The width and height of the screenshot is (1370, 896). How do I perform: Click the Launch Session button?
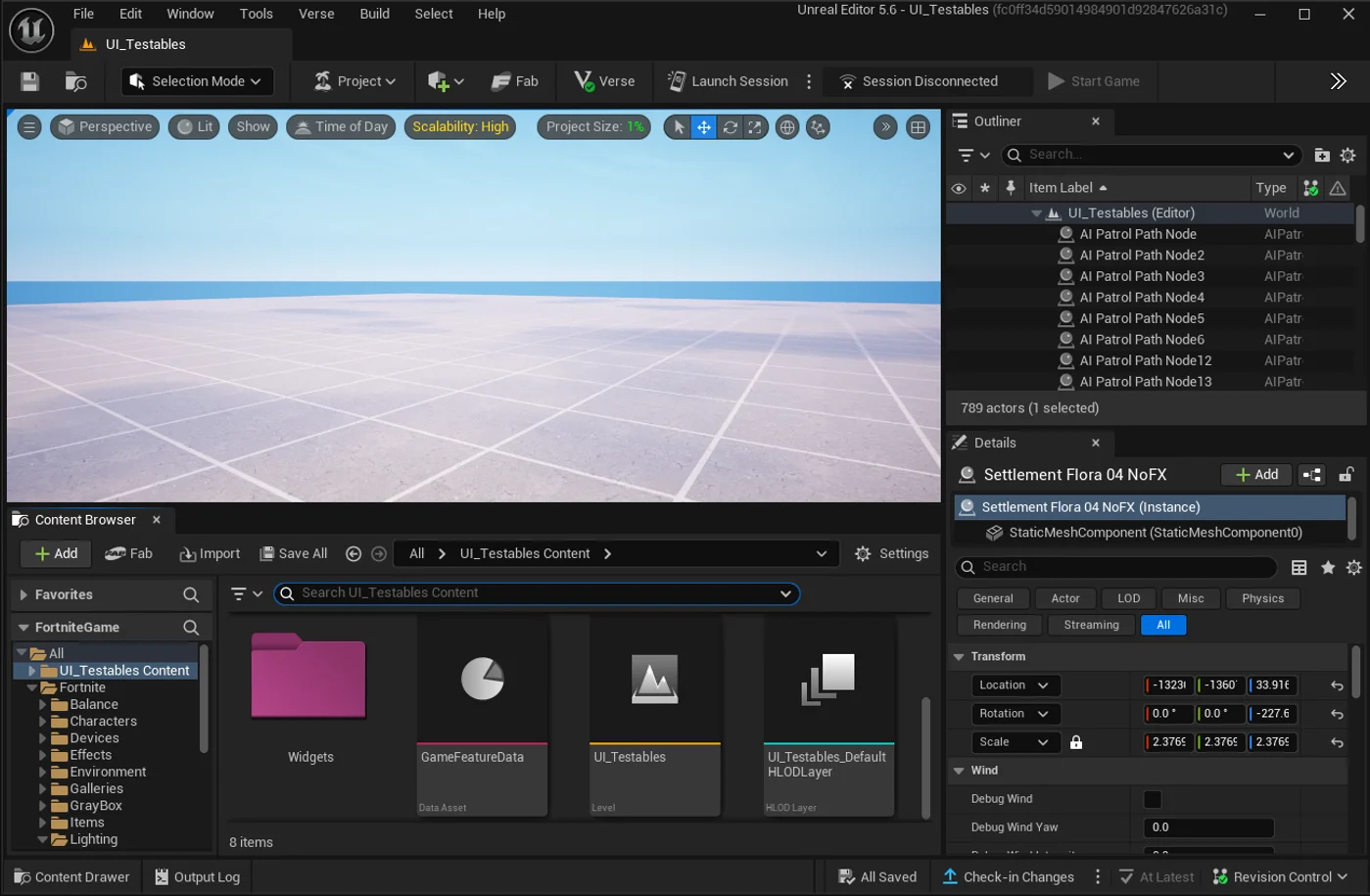(x=728, y=81)
